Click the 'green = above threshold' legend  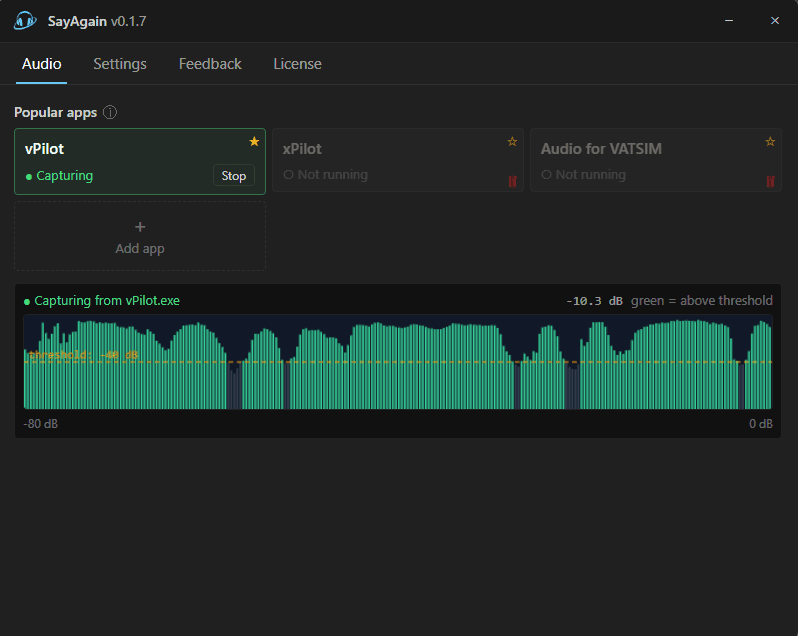702,301
